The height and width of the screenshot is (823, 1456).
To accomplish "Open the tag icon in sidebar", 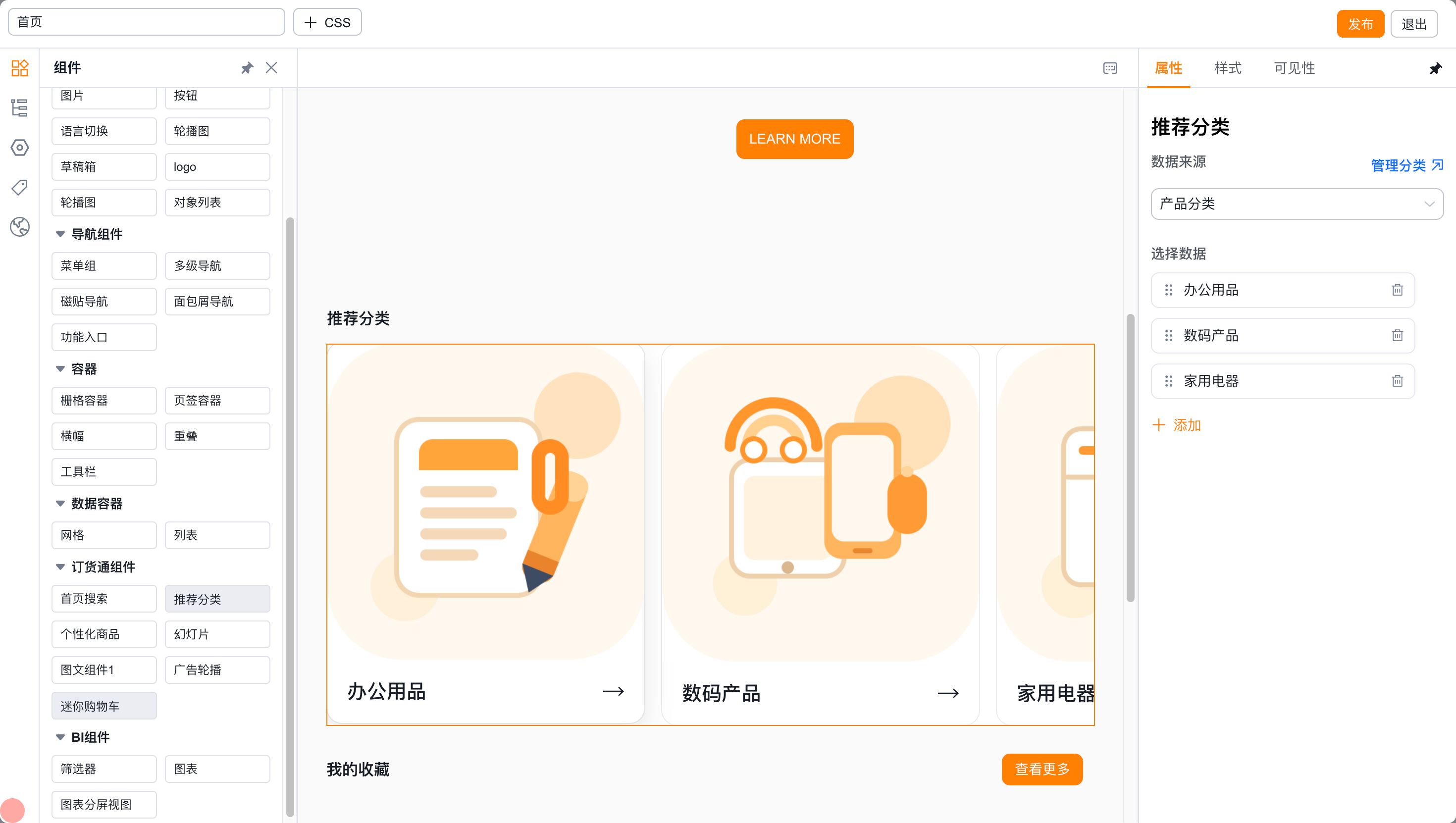I will click(x=20, y=187).
